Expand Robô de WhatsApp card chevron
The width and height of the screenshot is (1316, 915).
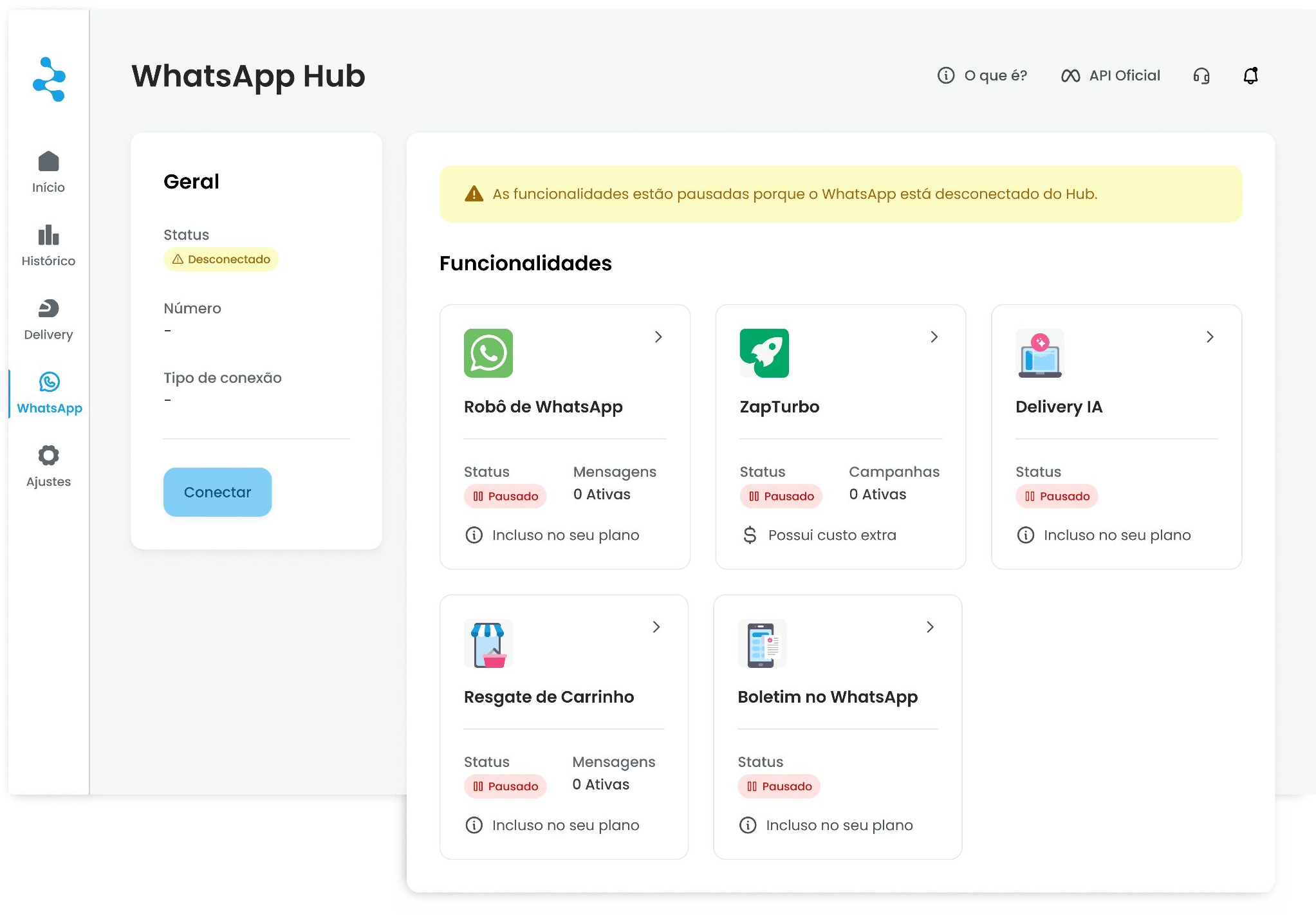[x=658, y=337]
